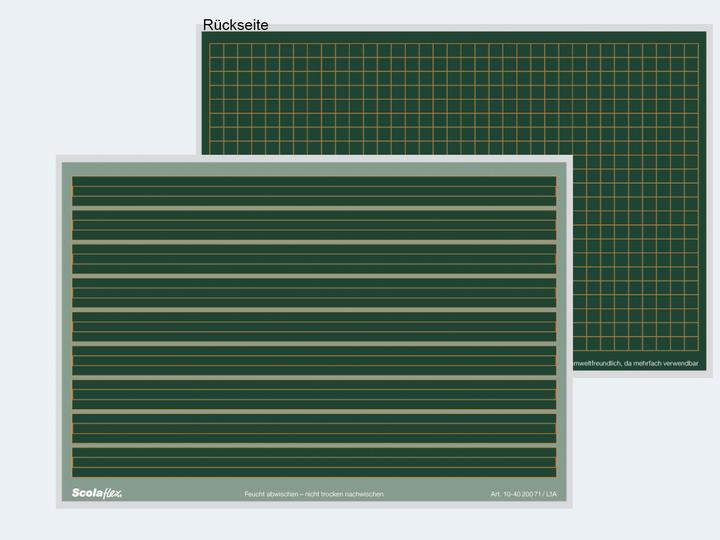The width and height of the screenshot is (720, 540).
Task: Click the Scolaflex logo on the front board
Action: (97, 493)
